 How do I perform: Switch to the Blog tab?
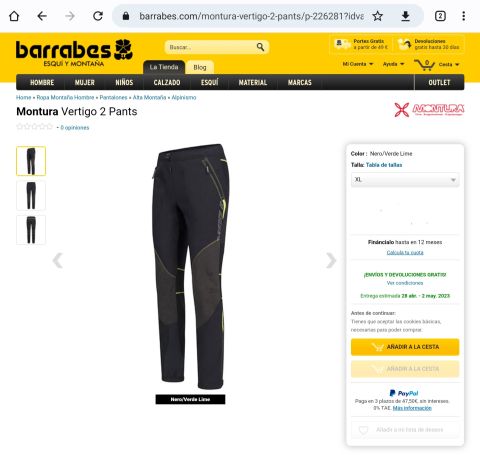pyautogui.click(x=200, y=67)
